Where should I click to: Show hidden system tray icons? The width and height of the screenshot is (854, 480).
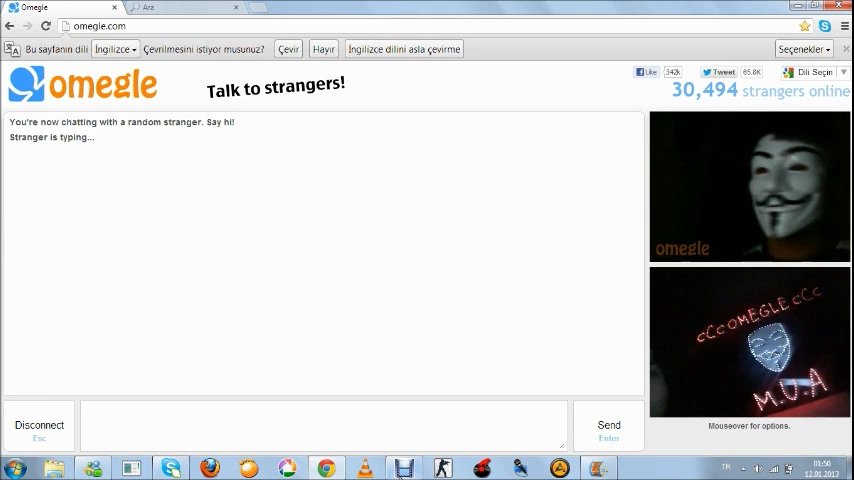(743, 469)
